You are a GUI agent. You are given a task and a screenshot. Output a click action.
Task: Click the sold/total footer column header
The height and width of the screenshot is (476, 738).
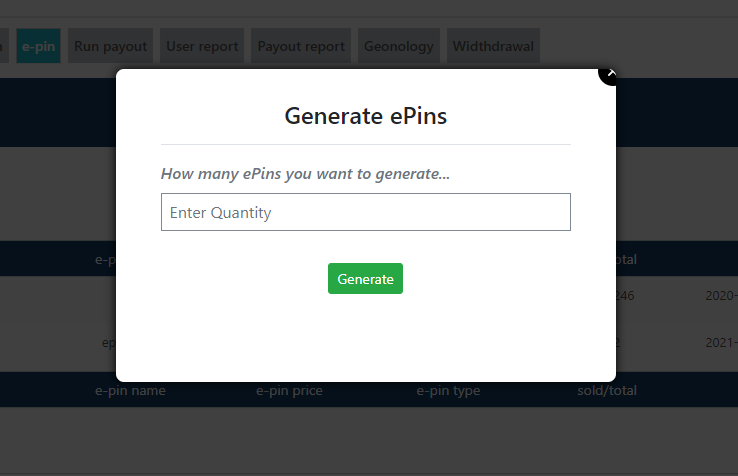tap(607, 390)
